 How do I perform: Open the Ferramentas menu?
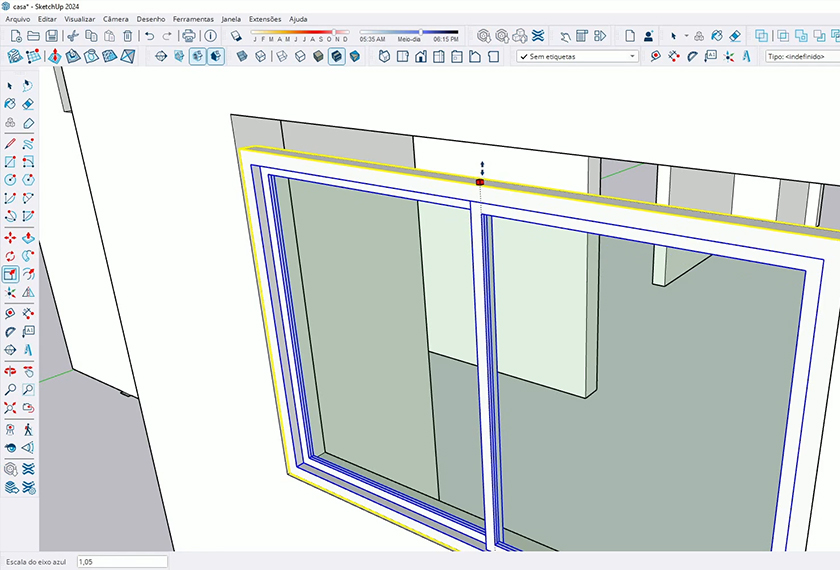pos(193,19)
